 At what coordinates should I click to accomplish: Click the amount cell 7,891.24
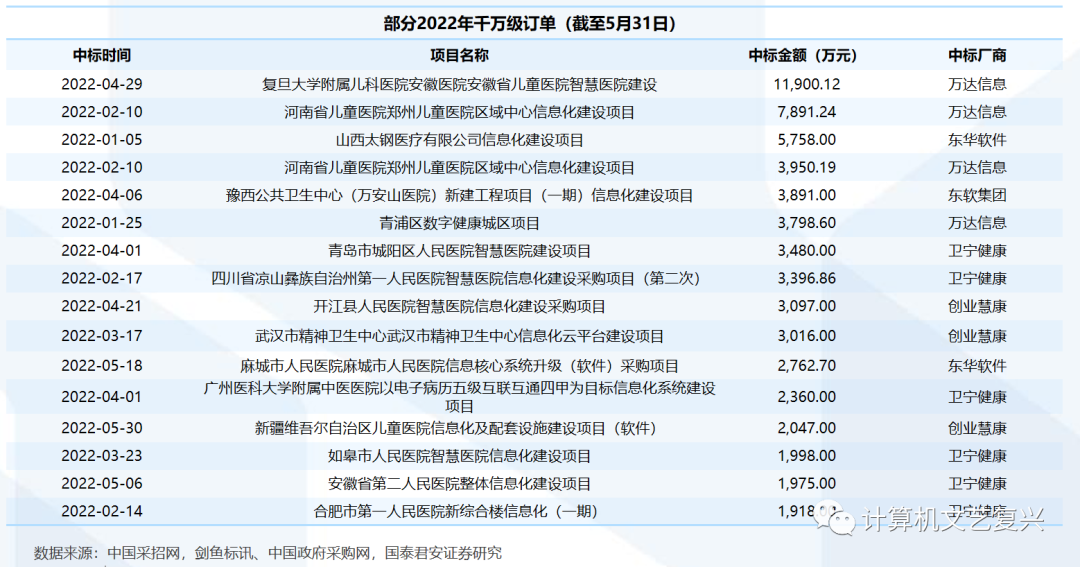click(806, 112)
